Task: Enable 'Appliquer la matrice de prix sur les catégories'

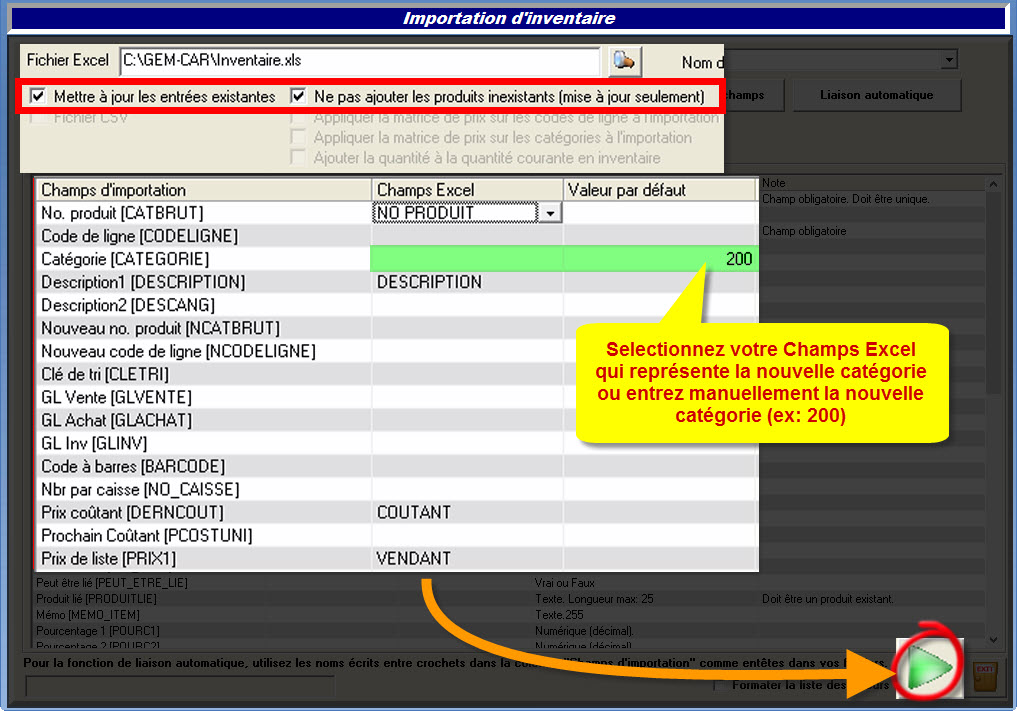Action: [298, 137]
